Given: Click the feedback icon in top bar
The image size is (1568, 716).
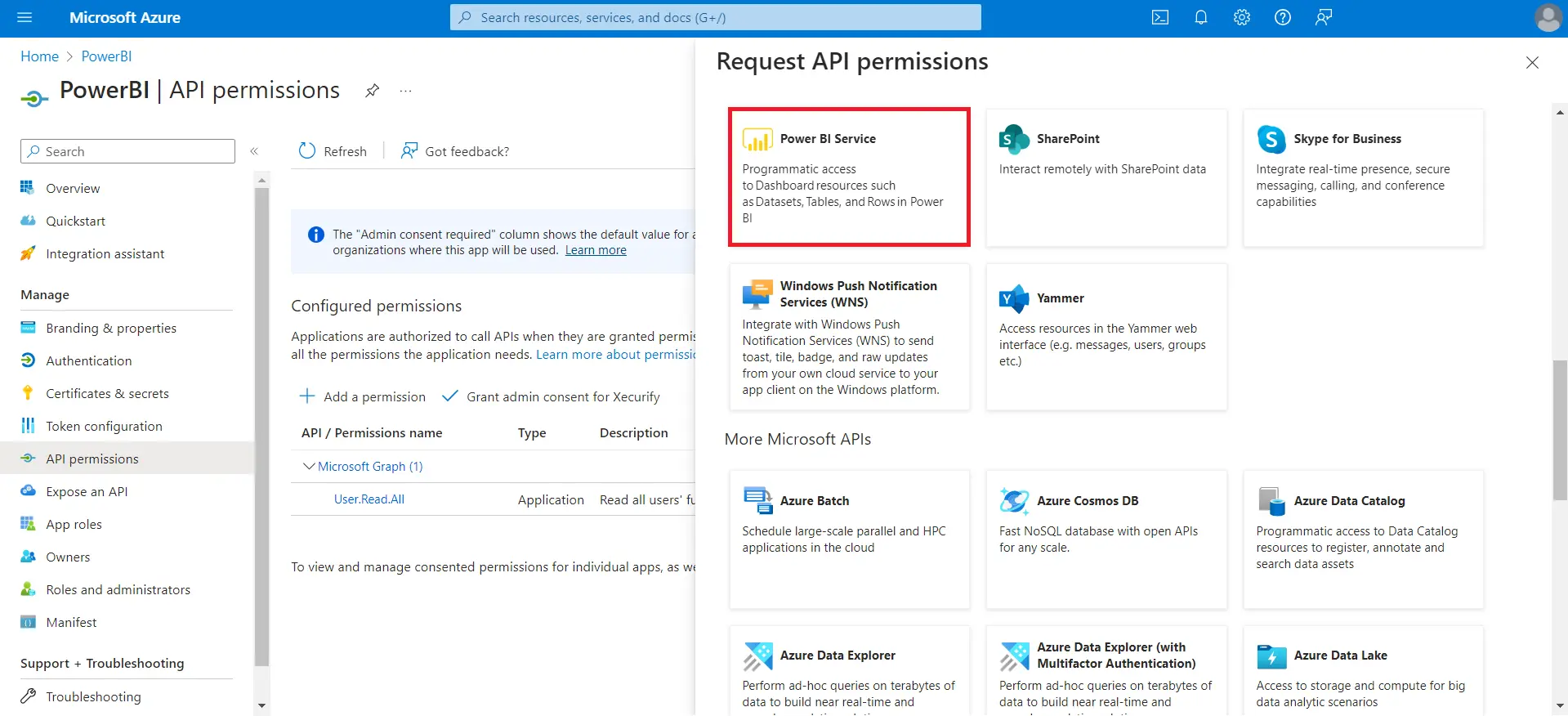Looking at the screenshot, I should pyautogui.click(x=1324, y=17).
